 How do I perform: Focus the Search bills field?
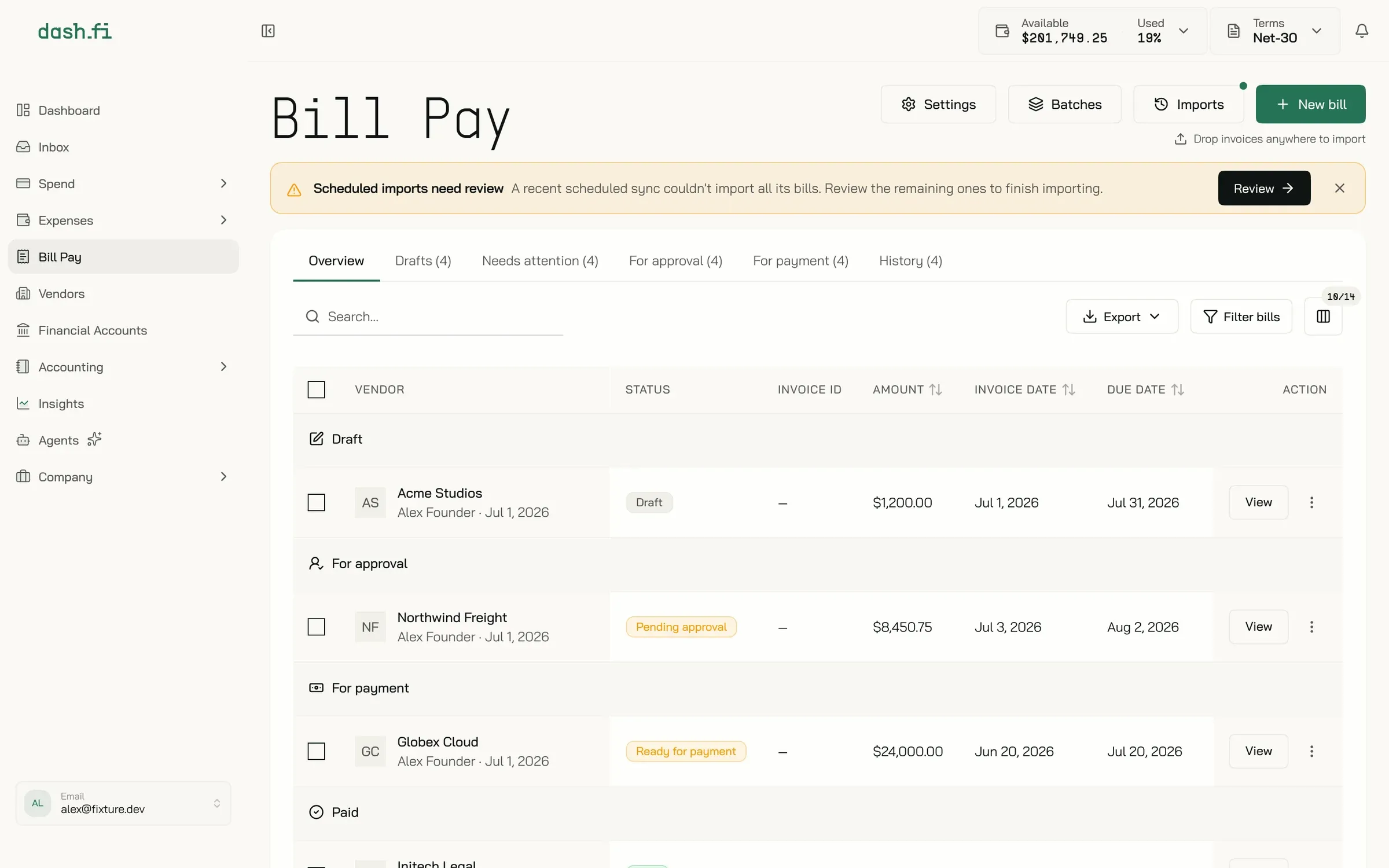[x=428, y=317]
